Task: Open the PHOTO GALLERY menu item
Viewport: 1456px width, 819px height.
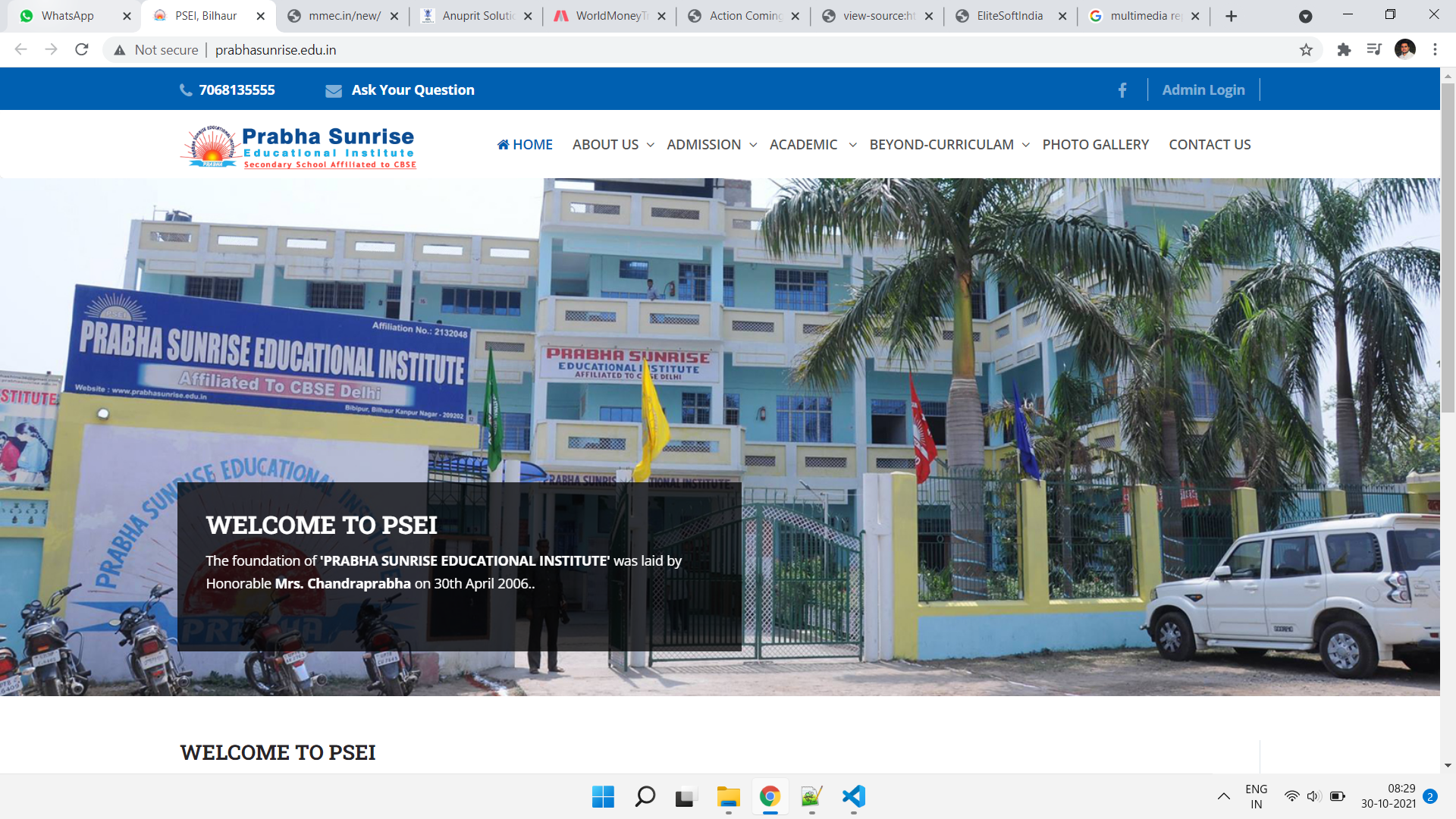Action: pyautogui.click(x=1095, y=145)
